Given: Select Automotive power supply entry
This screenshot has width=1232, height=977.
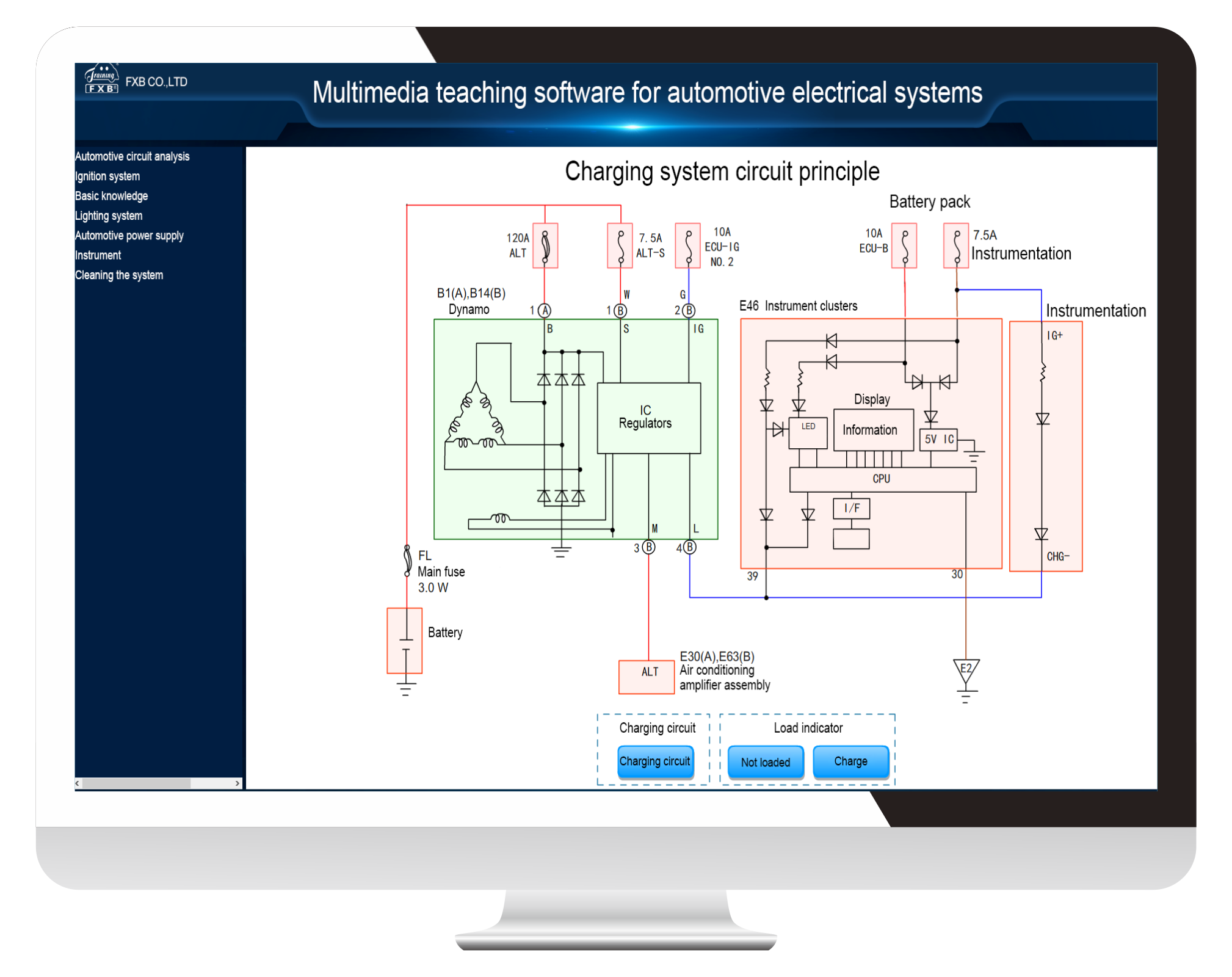Looking at the screenshot, I should click(x=129, y=236).
